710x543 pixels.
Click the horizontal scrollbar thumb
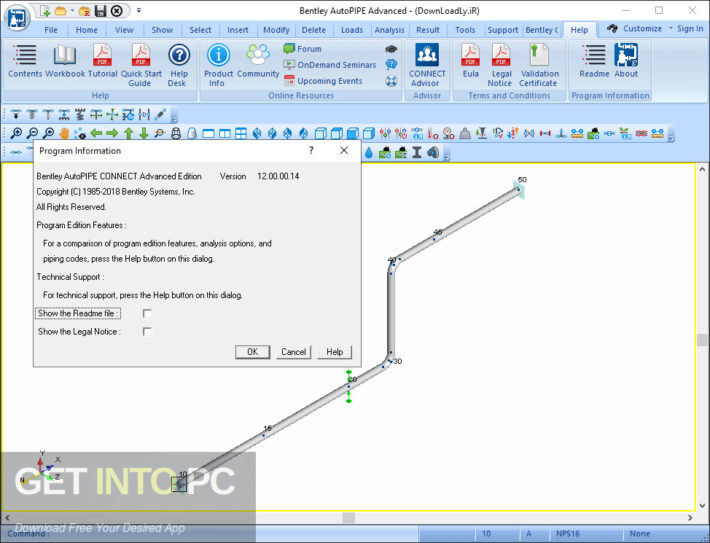click(x=348, y=517)
